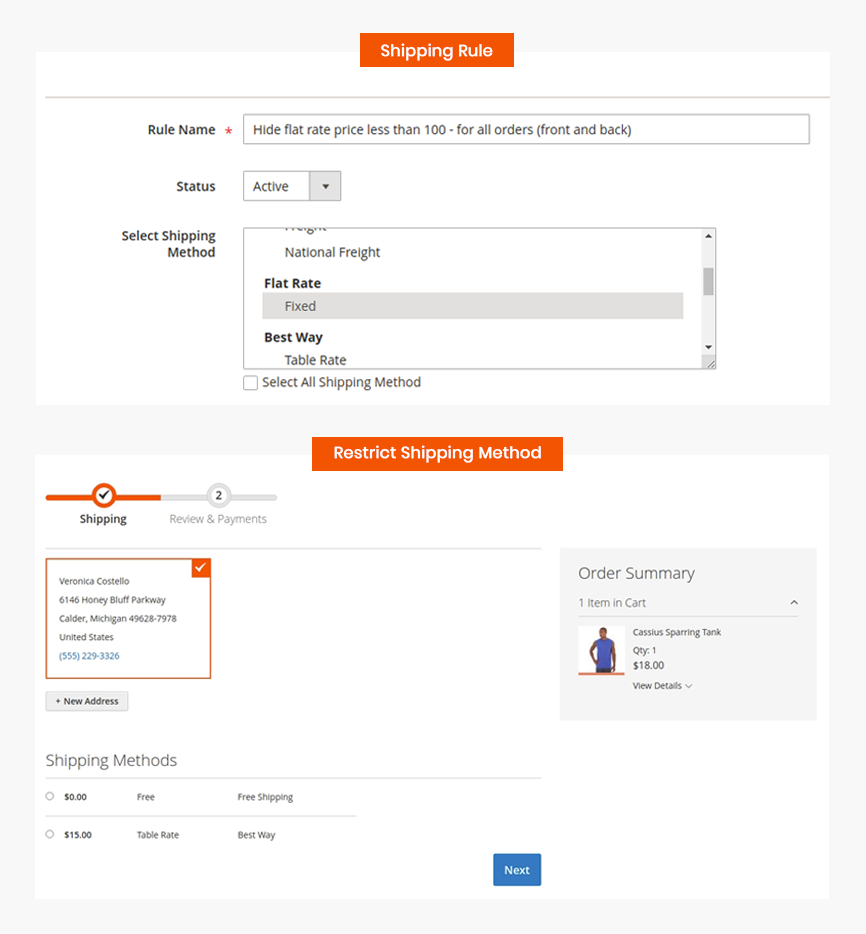Click the Restrict Shipping Method banner
Image resolution: width=866 pixels, height=934 pixels.
click(x=437, y=454)
